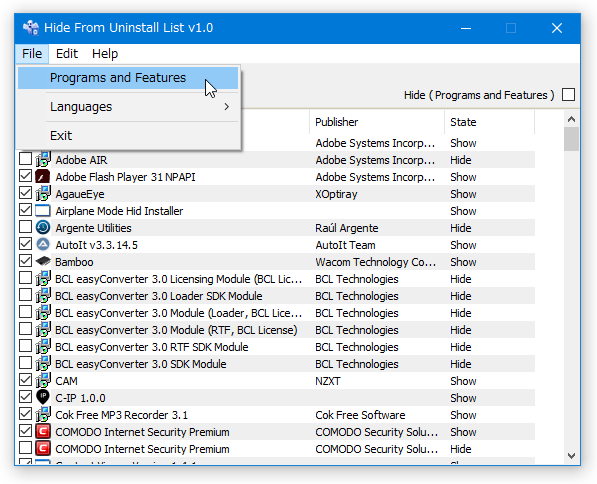Sort by the State column header
Image resolution: width=597 pixels, height=484 pixels.
click(x=489, y=122)
